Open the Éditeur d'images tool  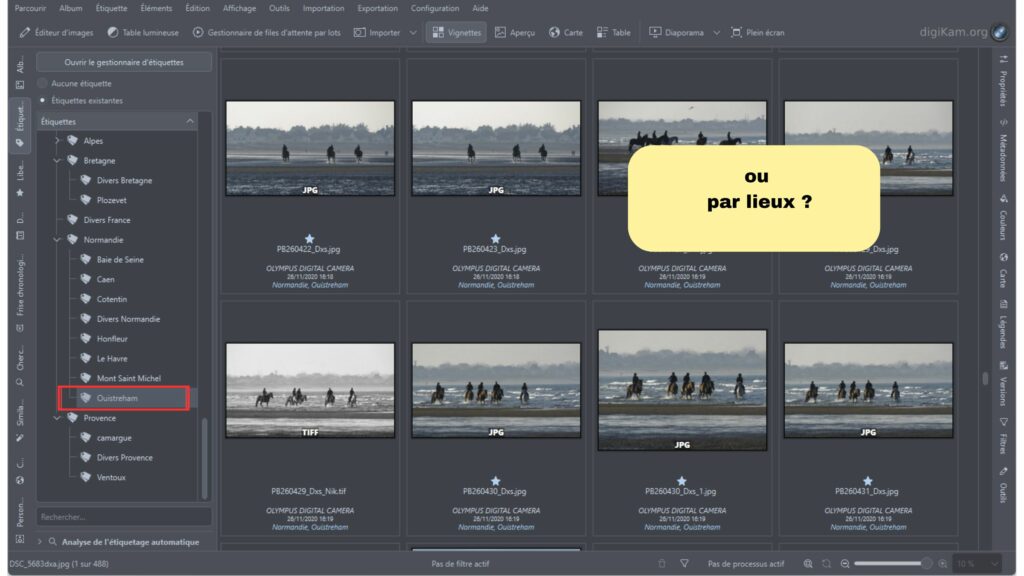coord(57,32)
